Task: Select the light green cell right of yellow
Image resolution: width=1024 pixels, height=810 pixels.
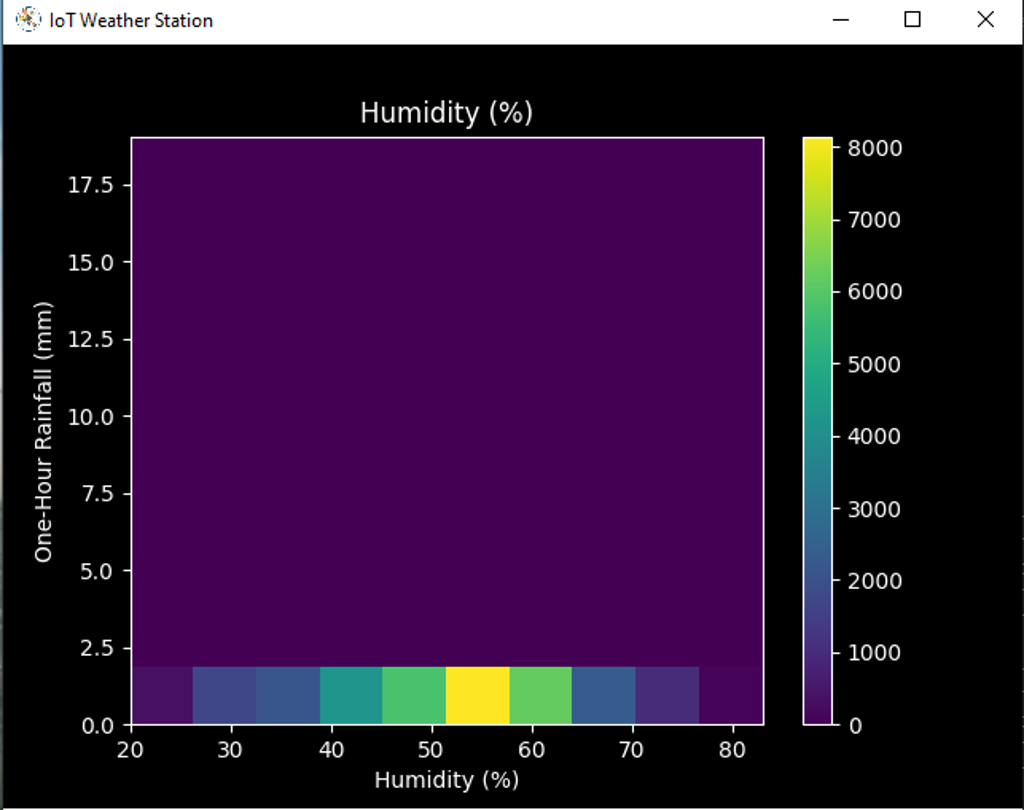Action: point(540,695)
